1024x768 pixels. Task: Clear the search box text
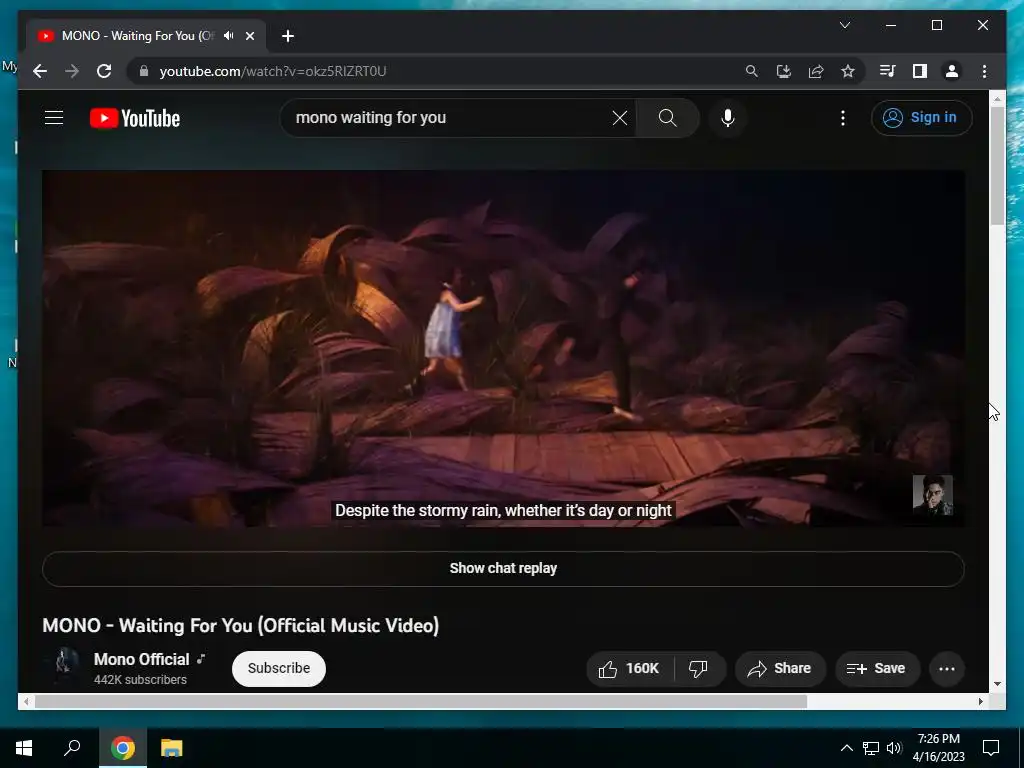[619, 118]
